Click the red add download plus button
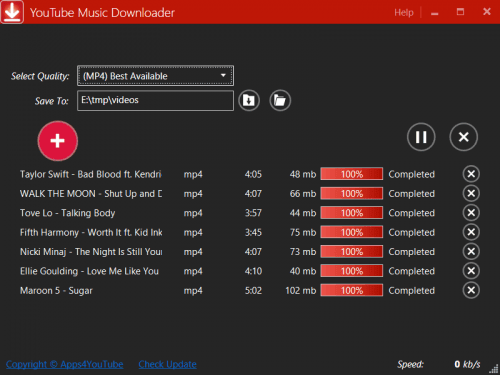500x375 pixels. coord(58,141)
